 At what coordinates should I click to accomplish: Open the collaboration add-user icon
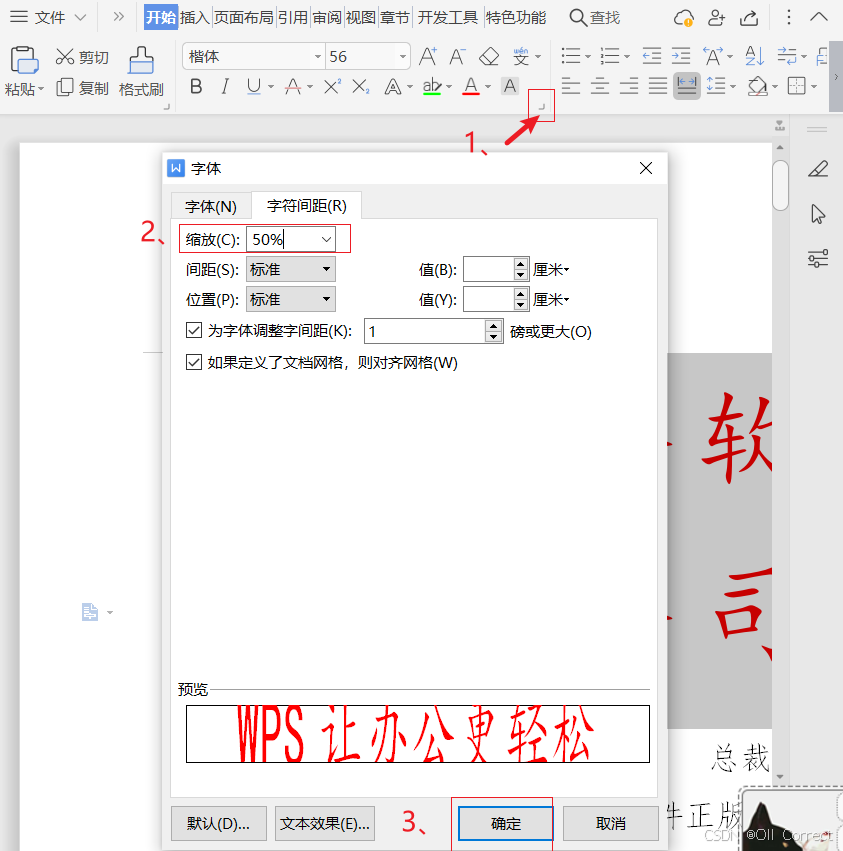[717, 18]
